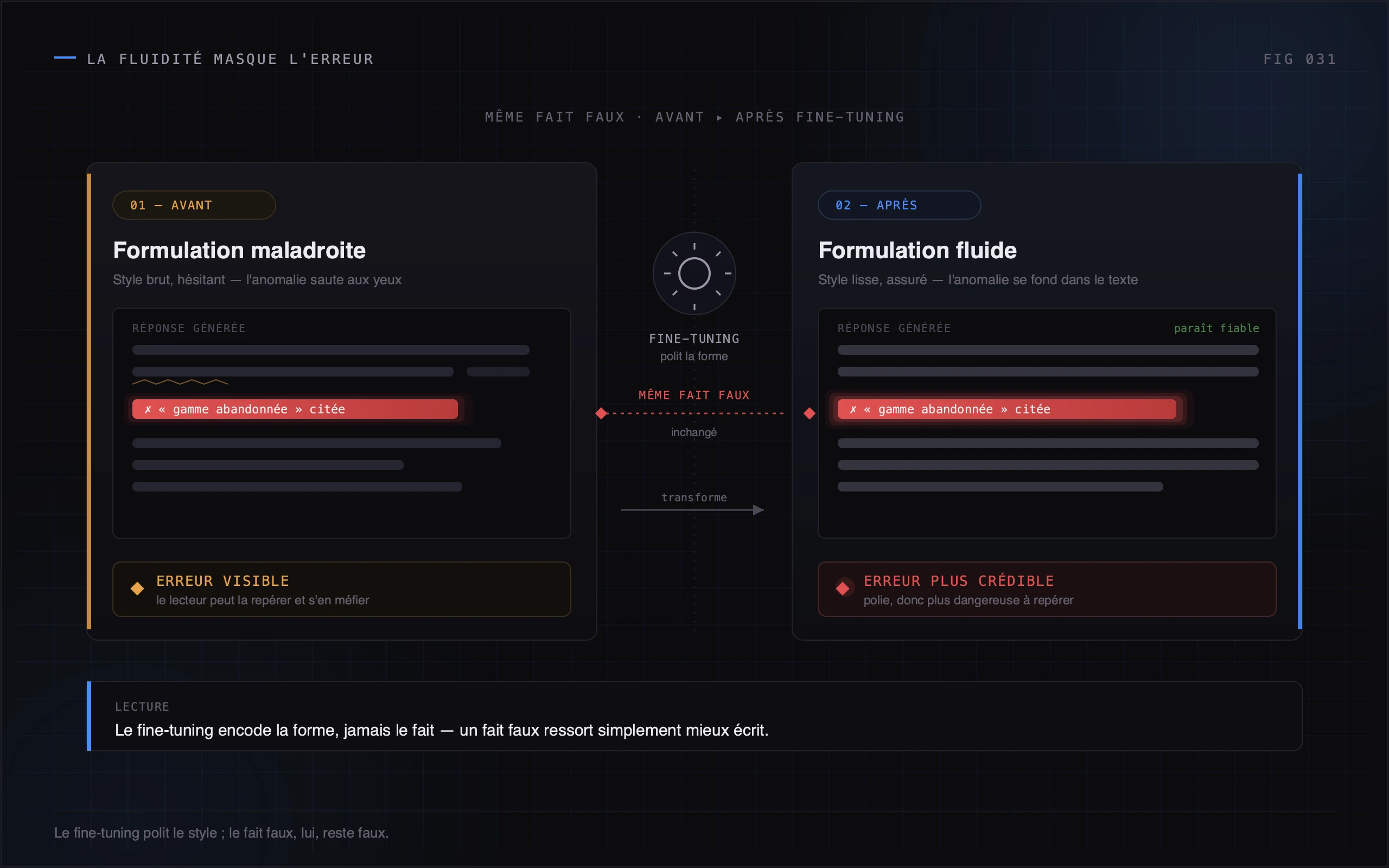This screenshot has height=868, width=1389.
Task: Click the RÉPONSE GÉNÉRÉE label in AVANT card
Action: pyautogui.click(x=189, y=328)
